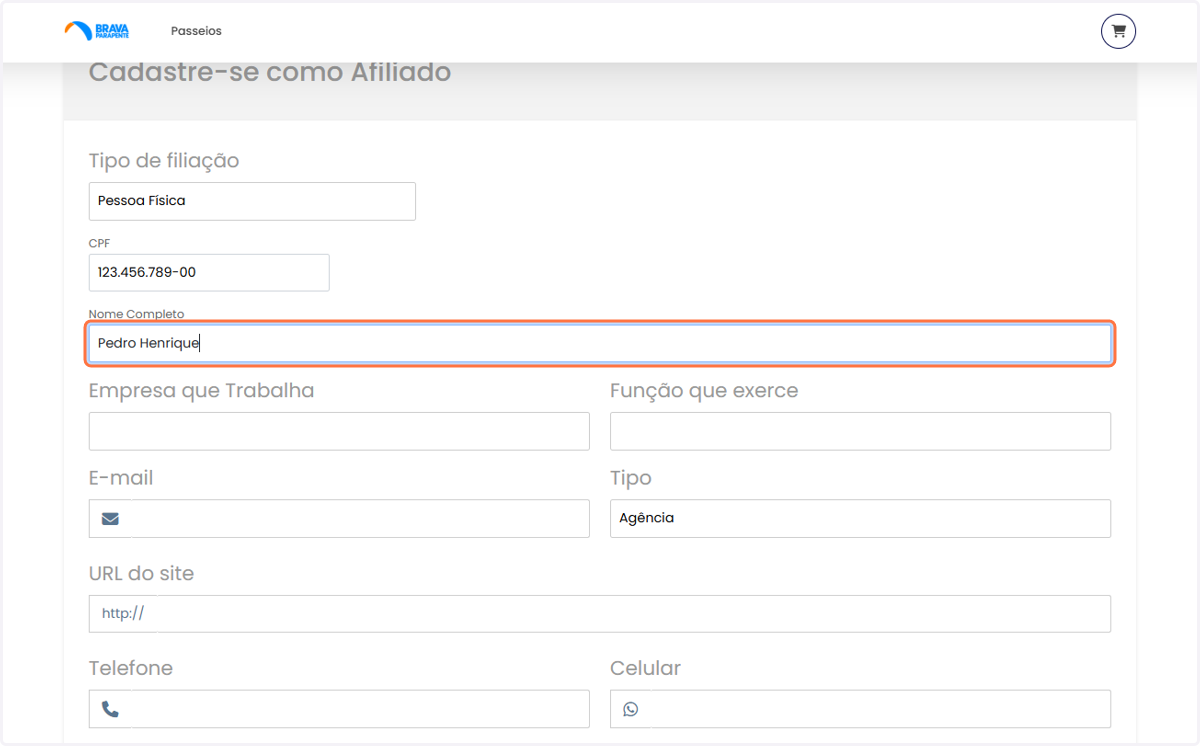Image resolution: width=1200 pixels, height=746 pixels.
Task: Click the Nome Completo label
Action: click(137, 314)
